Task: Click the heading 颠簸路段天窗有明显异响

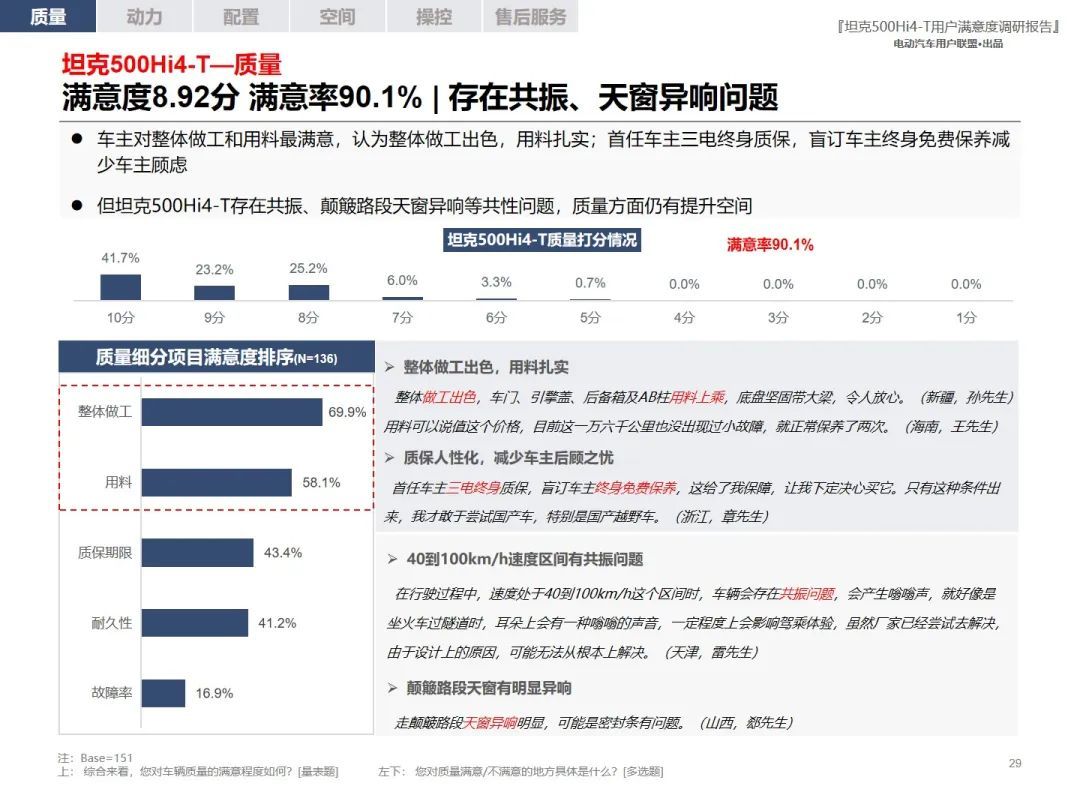Action: [x=489, y=688]
